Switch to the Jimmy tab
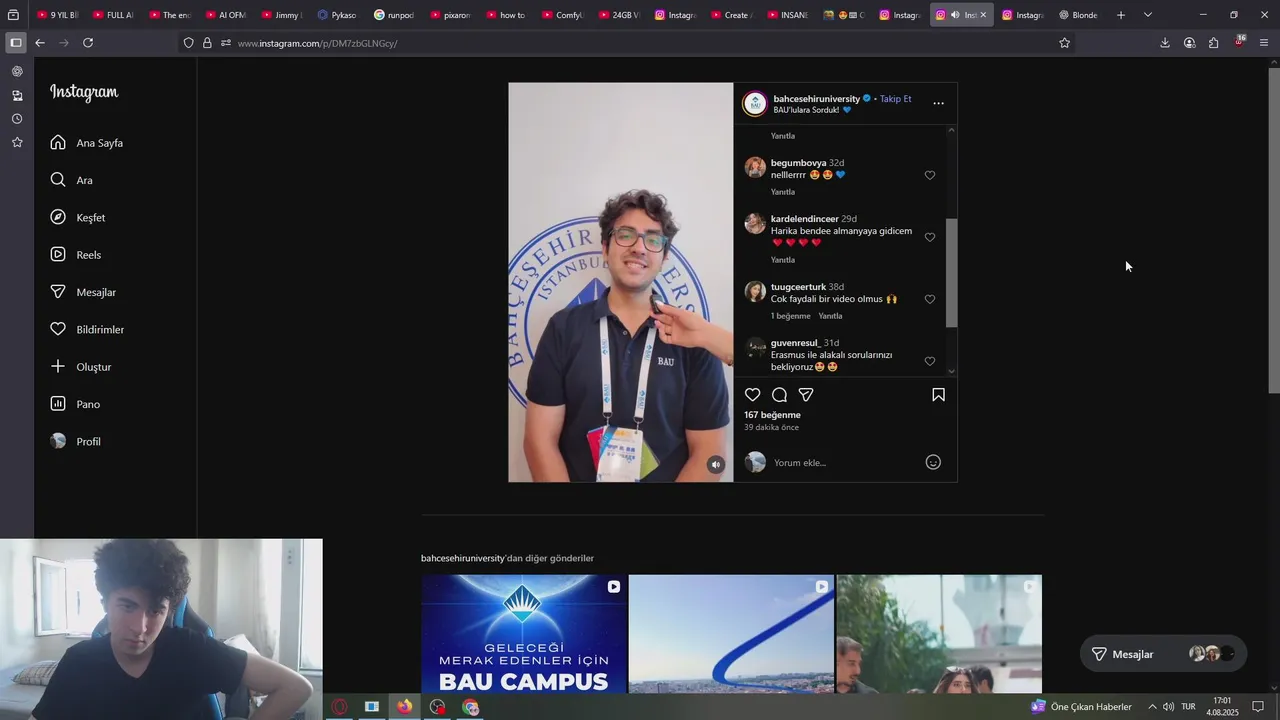The width and height of the screenshot is (1280, 720). (281, 15)
